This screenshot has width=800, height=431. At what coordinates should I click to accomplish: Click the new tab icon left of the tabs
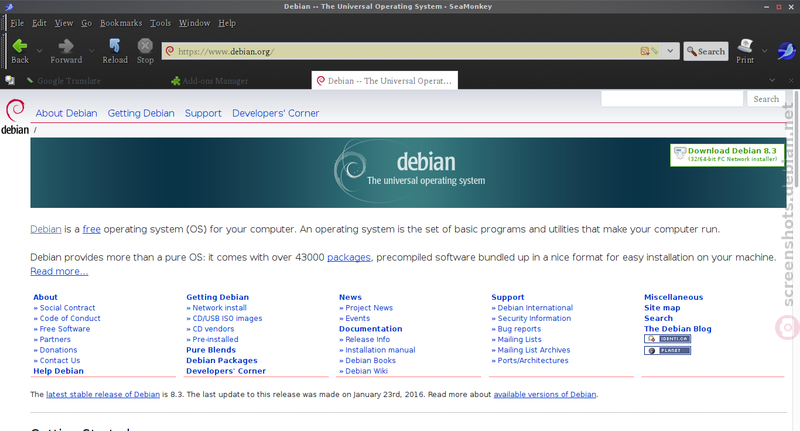(x=10, y=81)
